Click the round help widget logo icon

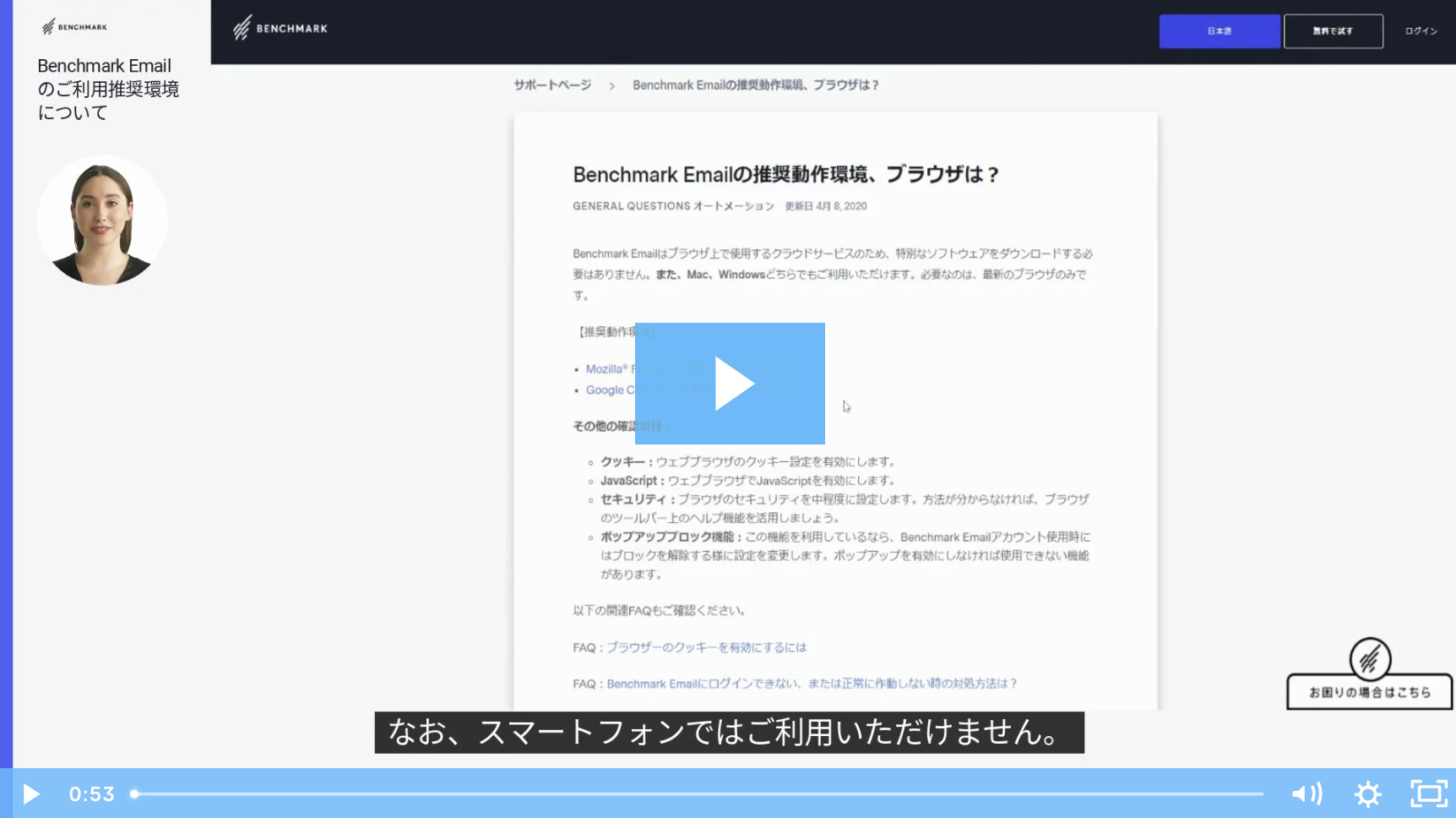[1369, 659]
